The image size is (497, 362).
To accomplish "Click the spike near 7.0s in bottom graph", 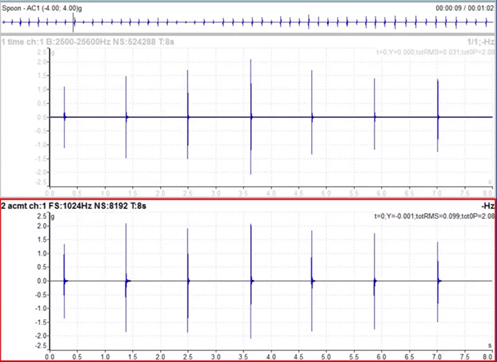I will click(438, 282).
